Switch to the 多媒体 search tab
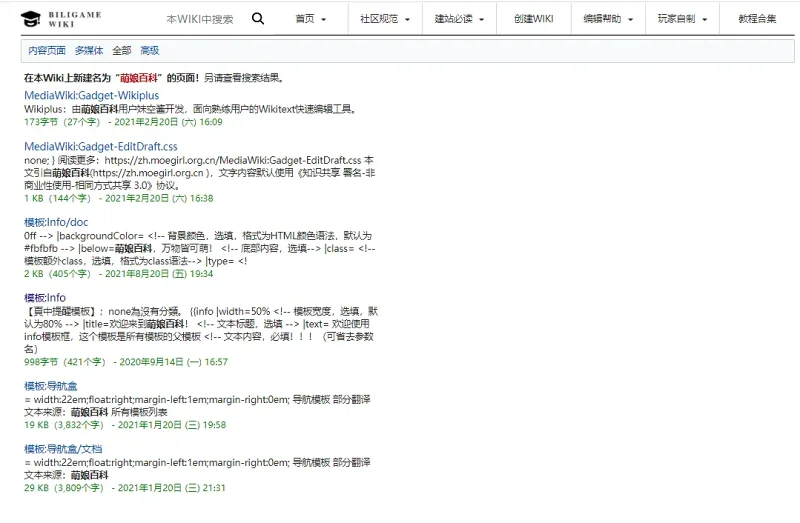 89,51
